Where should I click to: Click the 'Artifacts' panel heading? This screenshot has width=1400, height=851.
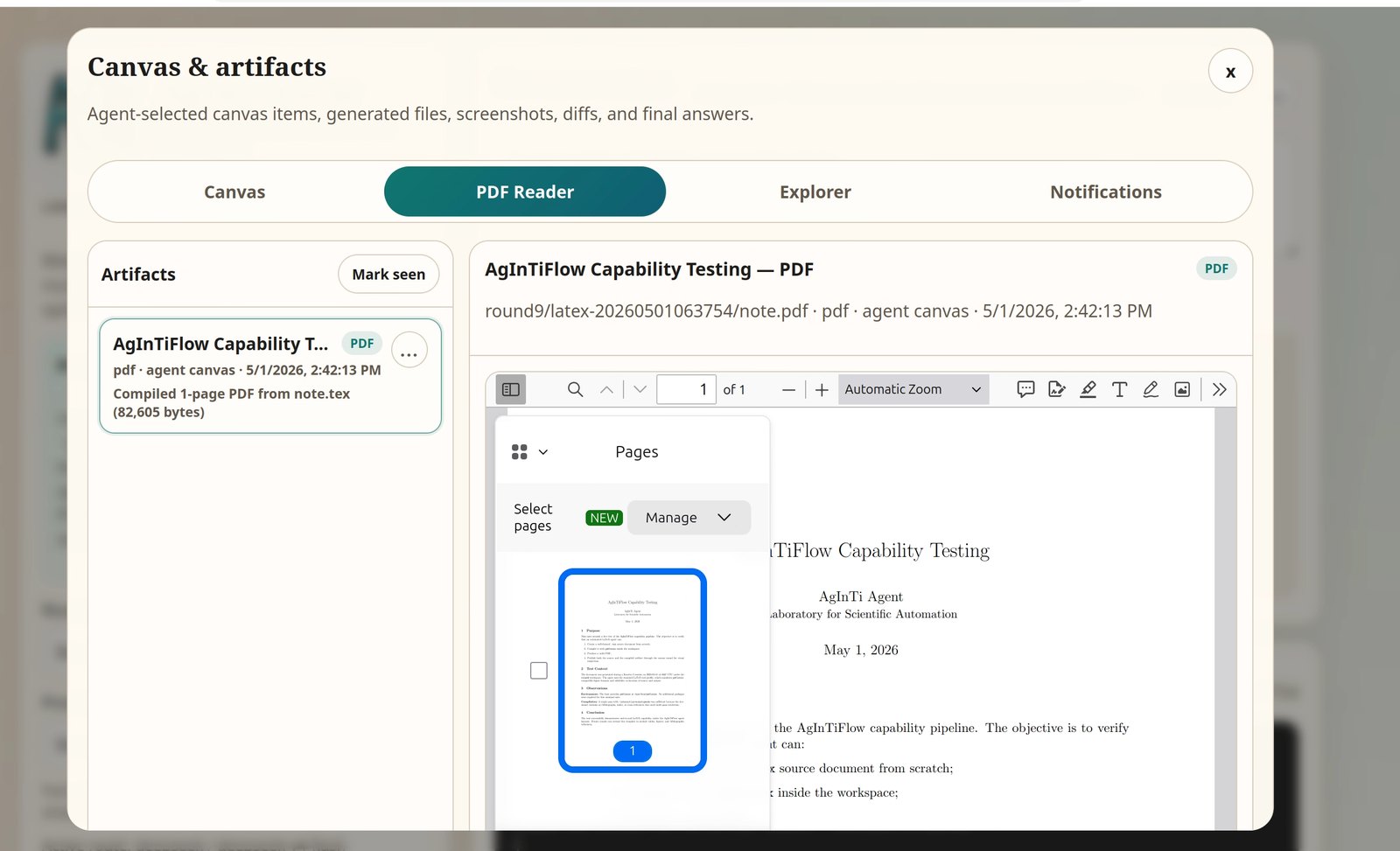tap(138, 275)
